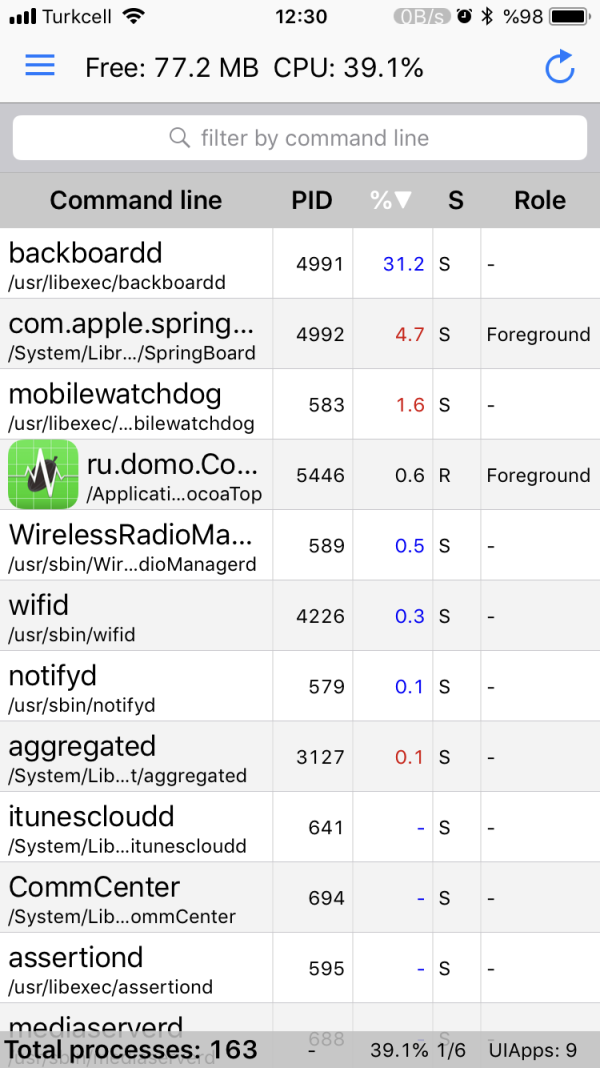Viewport: 600px width, 1068px height.
Task: Sort by Command line column header
Action: (x=136, y=200)
